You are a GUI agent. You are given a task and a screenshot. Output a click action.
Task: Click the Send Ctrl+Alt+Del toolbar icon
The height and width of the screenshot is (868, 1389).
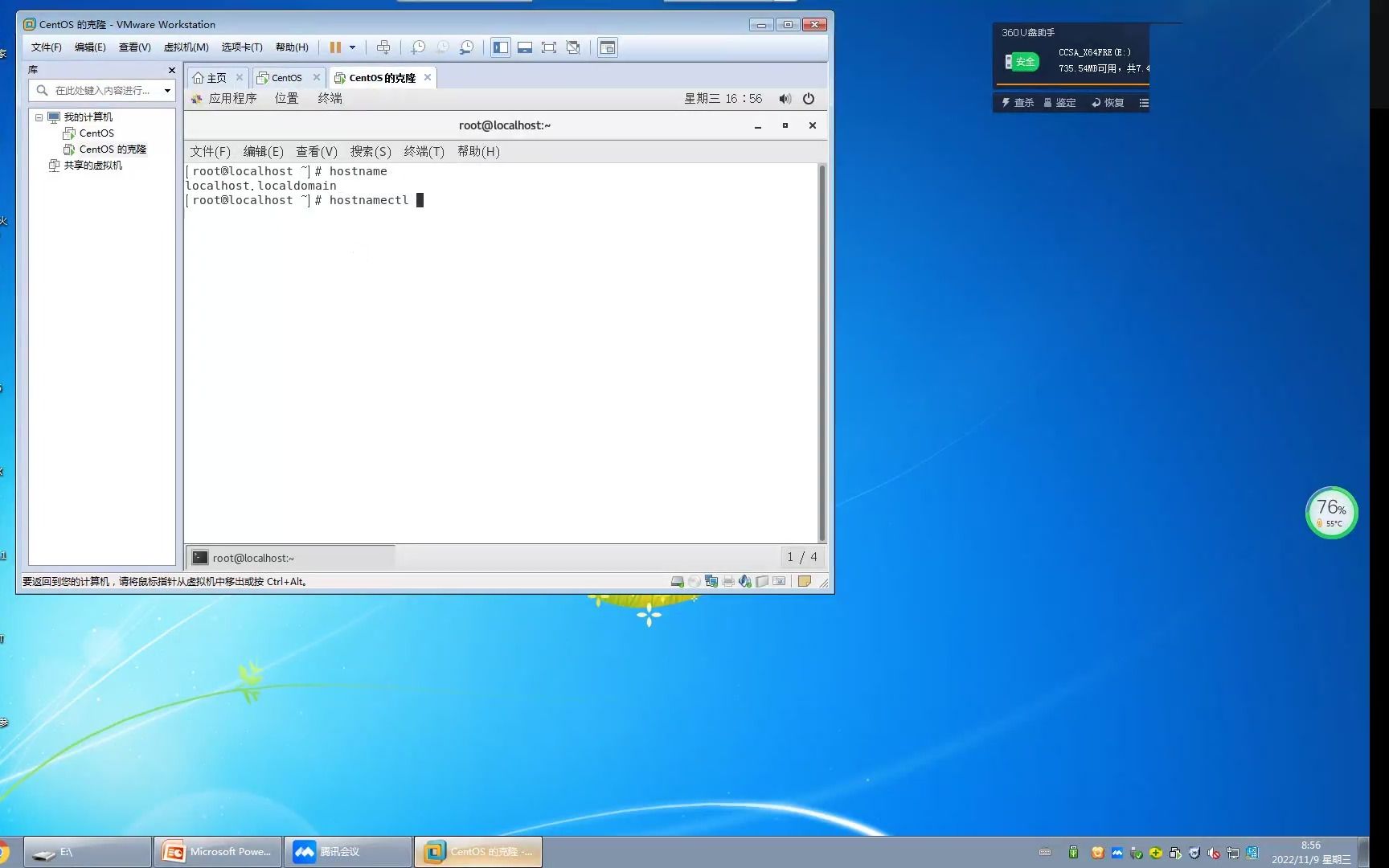click(383, 47)
